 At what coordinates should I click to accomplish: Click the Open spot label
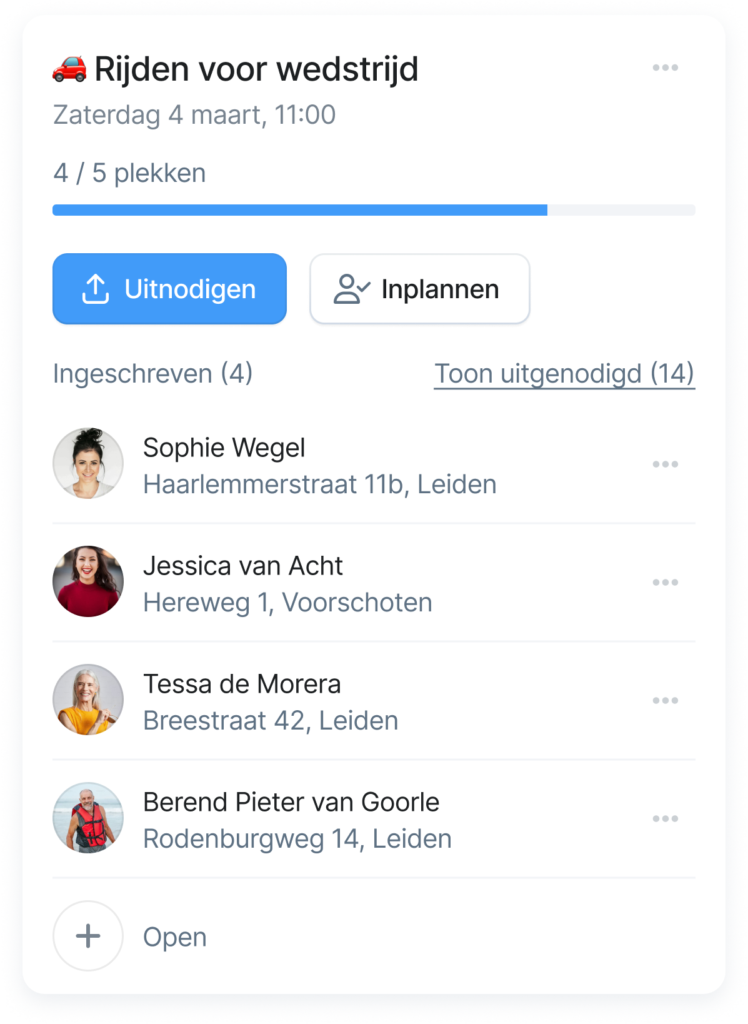pyautogui.click(x=175, y=937)
